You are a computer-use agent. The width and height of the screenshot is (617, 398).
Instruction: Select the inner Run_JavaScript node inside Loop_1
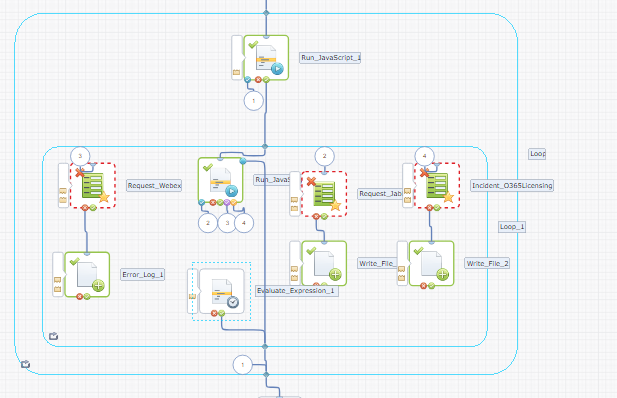(220, 180)
